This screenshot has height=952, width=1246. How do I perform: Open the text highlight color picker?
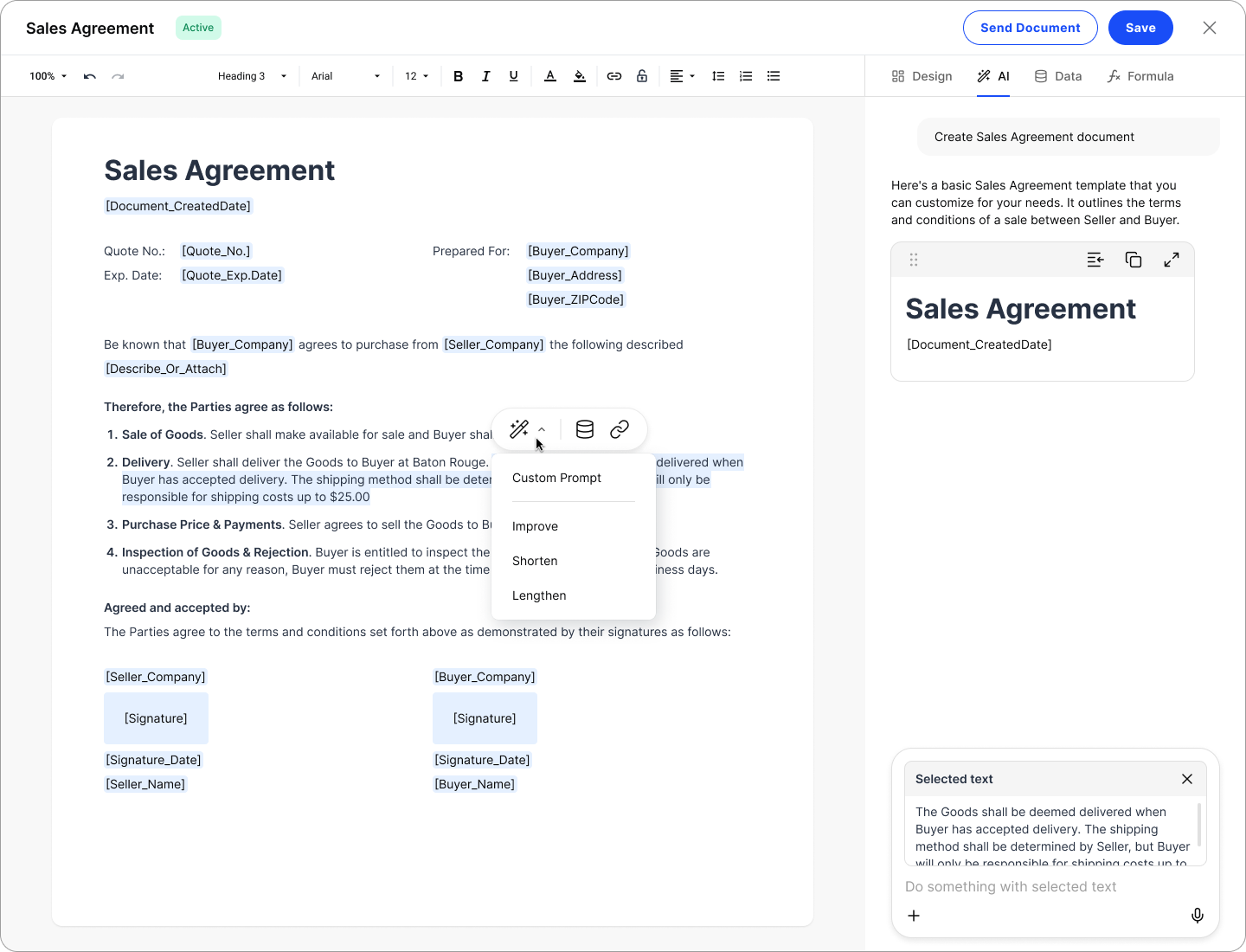pyautogui.click(x=580, y=76)
